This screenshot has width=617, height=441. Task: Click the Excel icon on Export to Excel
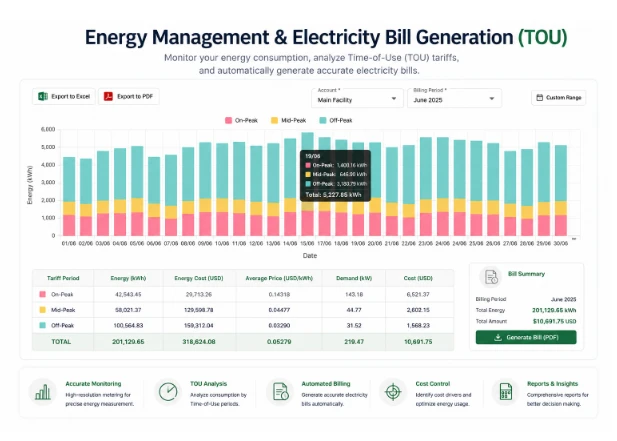tap(43, 96)
